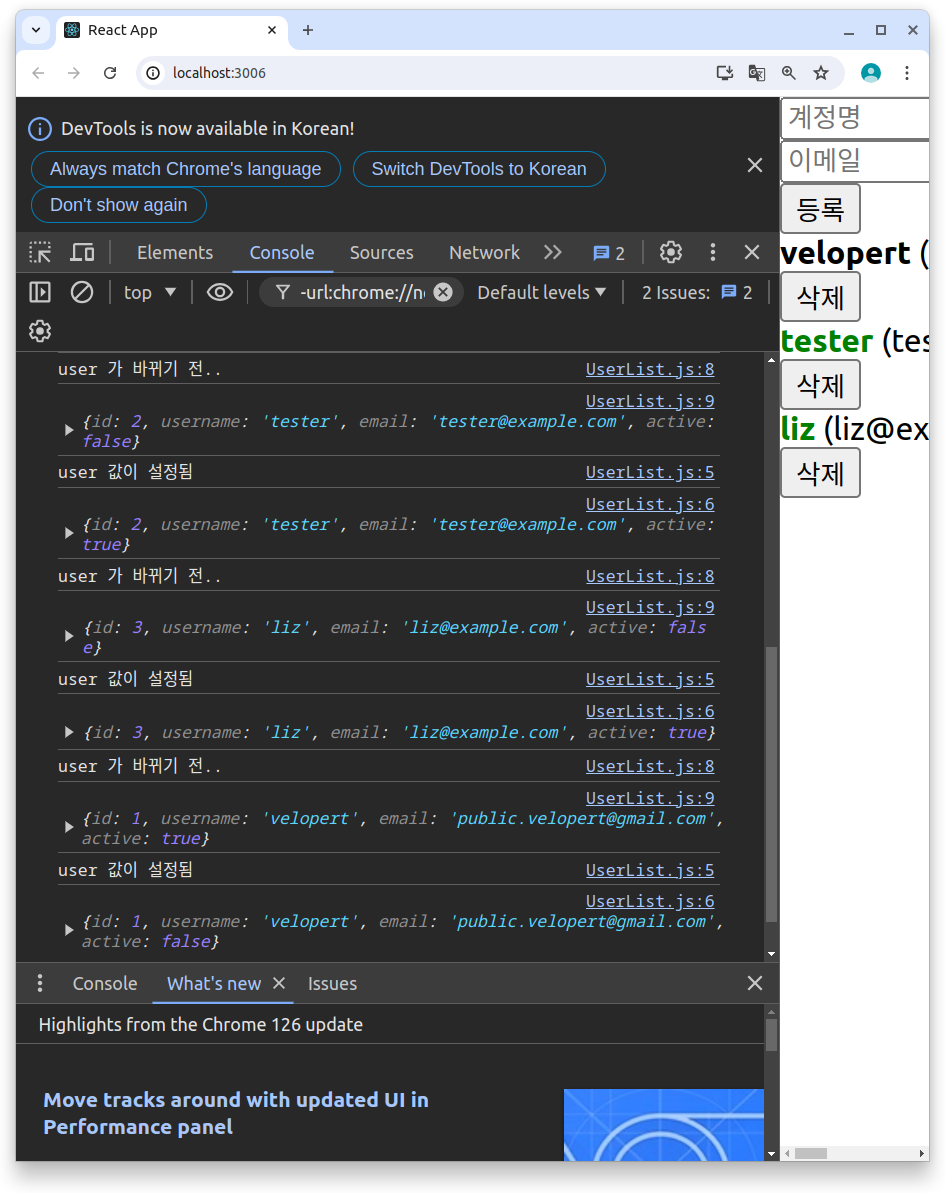This screenshot has height=1193, width=945.
Task: Open the tab search dropdown arrow
Action: click(x=36, y=30)
